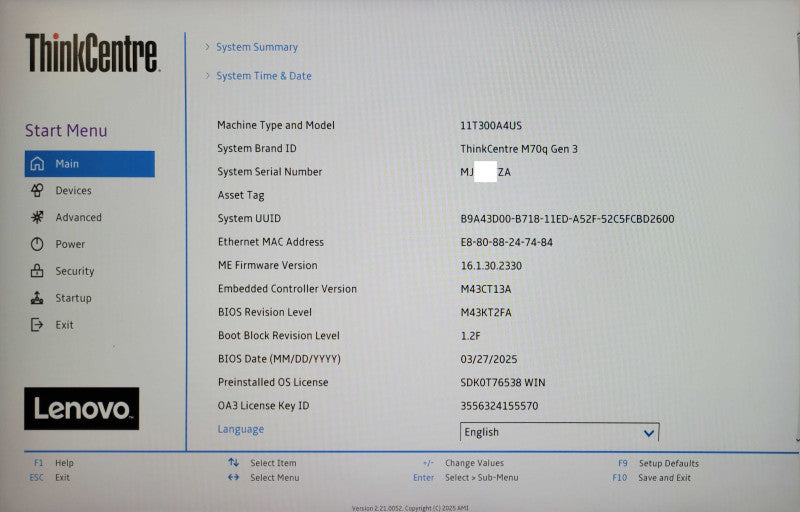Screen dimensions: 800x512
Task: Go to the Advanced menu
Action: (x=79, y=217)
